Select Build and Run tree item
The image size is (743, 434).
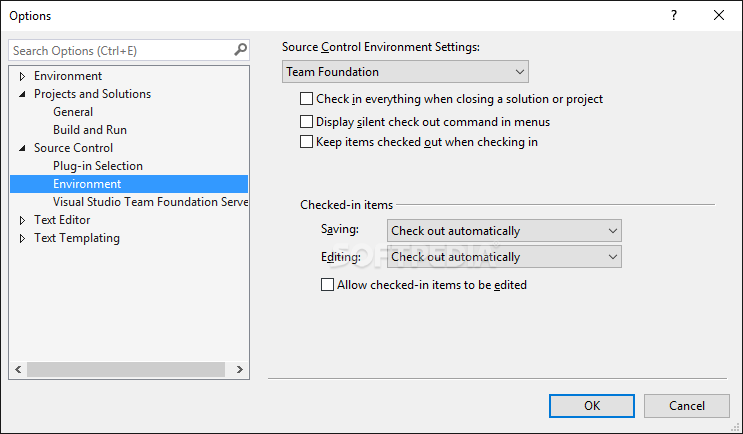coord(90,130)
